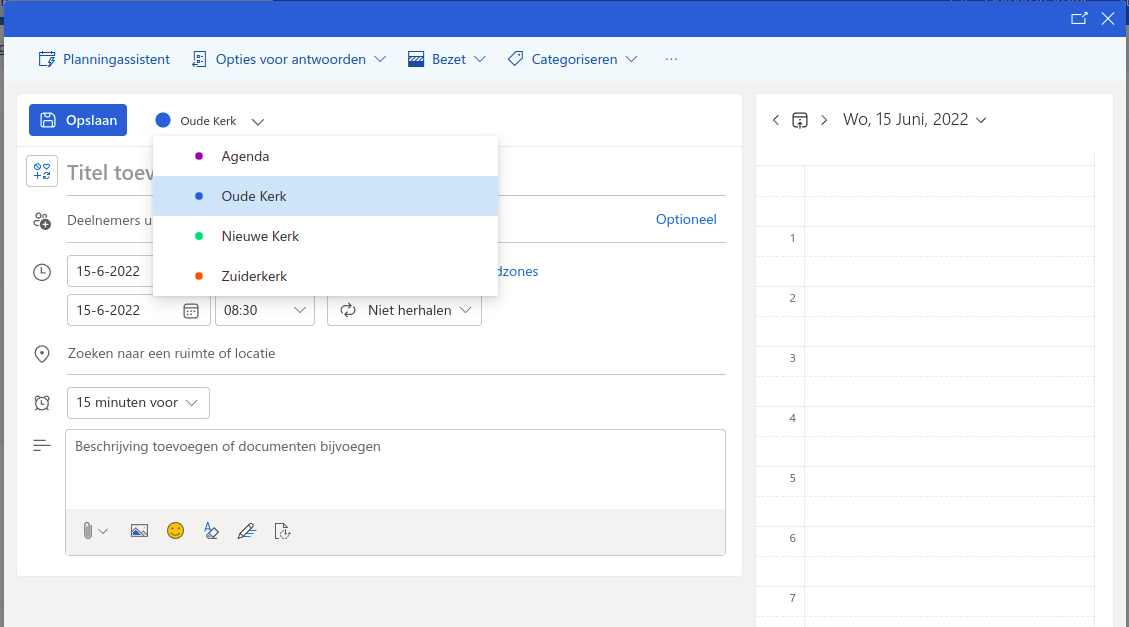Click the clear formatting eraser icon

click(x=211, y=531)
